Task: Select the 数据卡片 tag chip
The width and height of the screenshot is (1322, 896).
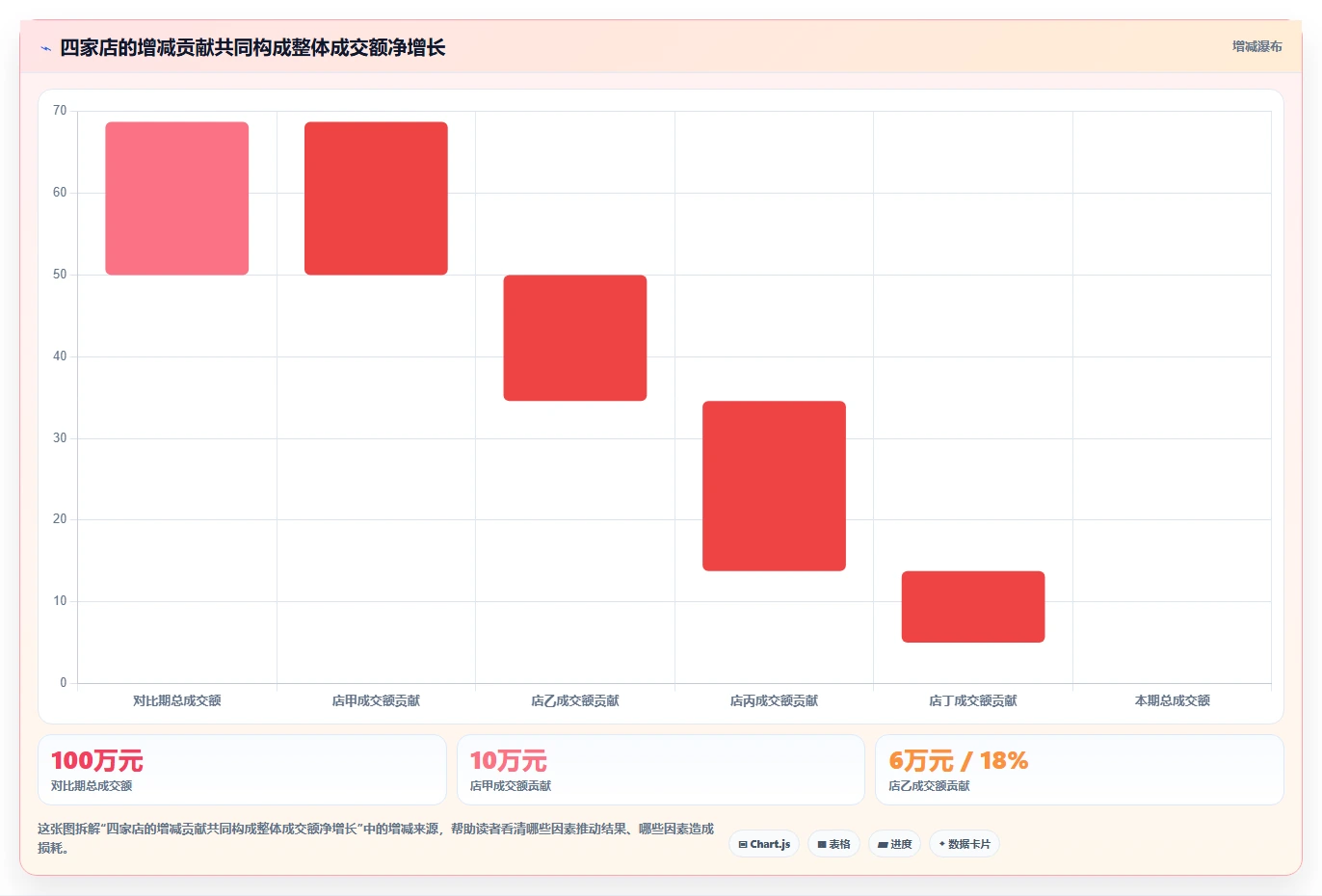Action: pos(965,844)
